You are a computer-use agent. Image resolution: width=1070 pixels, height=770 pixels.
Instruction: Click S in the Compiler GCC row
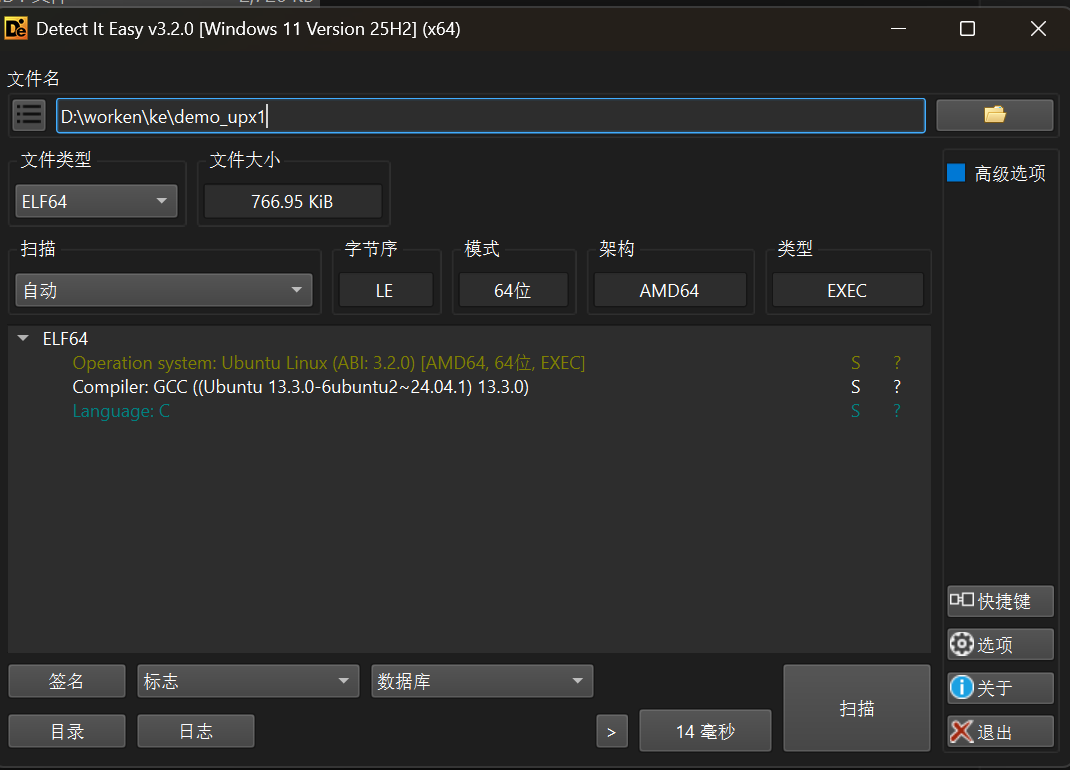855,387
